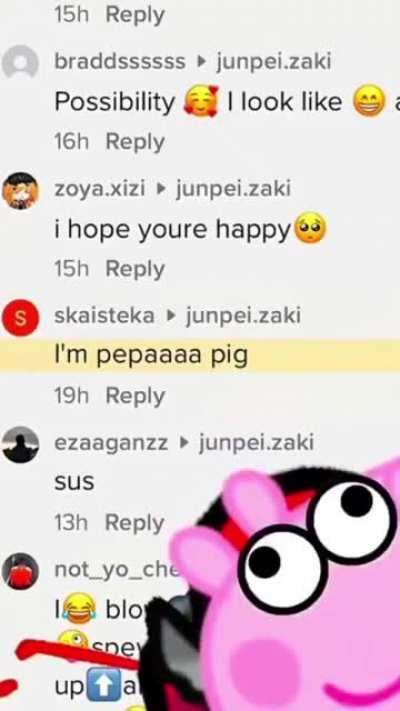
Task: Open zoya.xizi username link
Action: point(100,189)
